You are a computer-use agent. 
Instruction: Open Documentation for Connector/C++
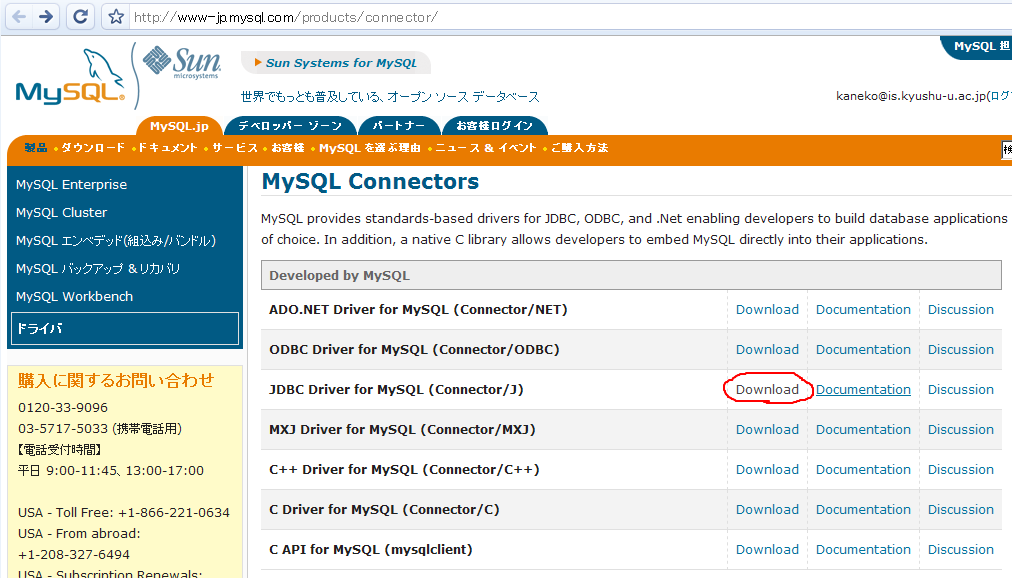click(x=864, y=470)
